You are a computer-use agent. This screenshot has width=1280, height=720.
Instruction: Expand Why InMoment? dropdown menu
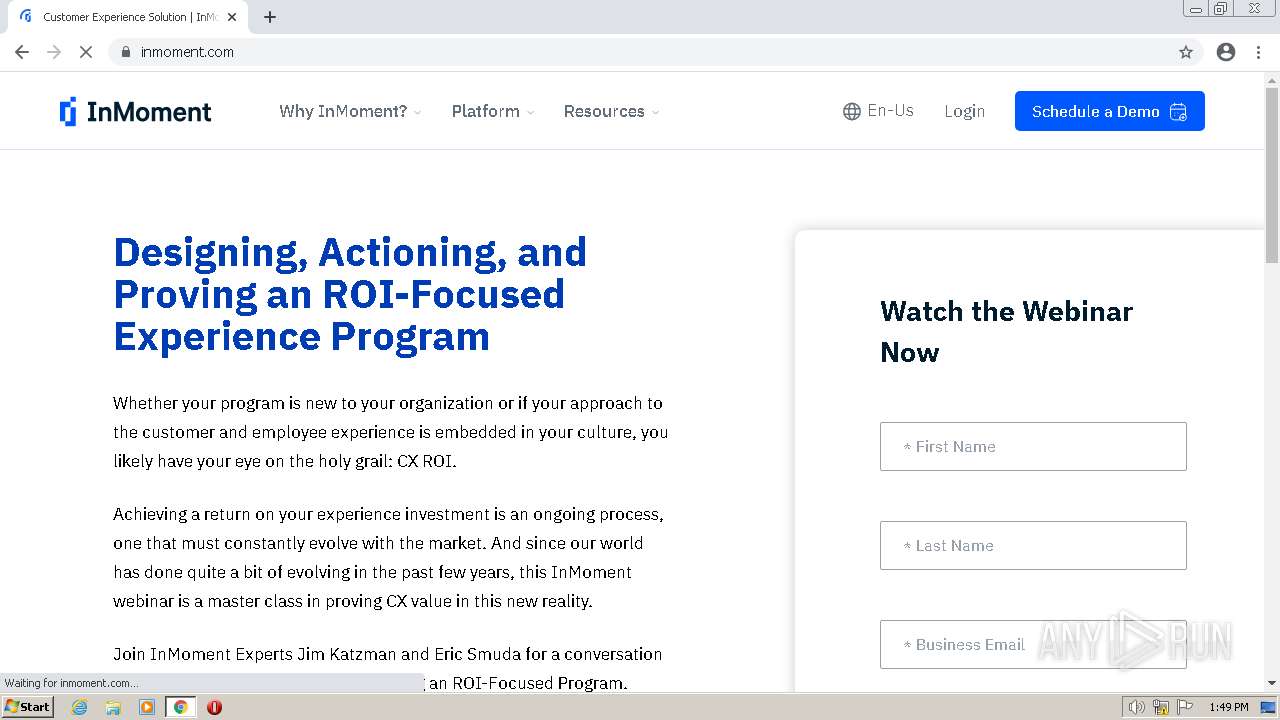(350, 112)
